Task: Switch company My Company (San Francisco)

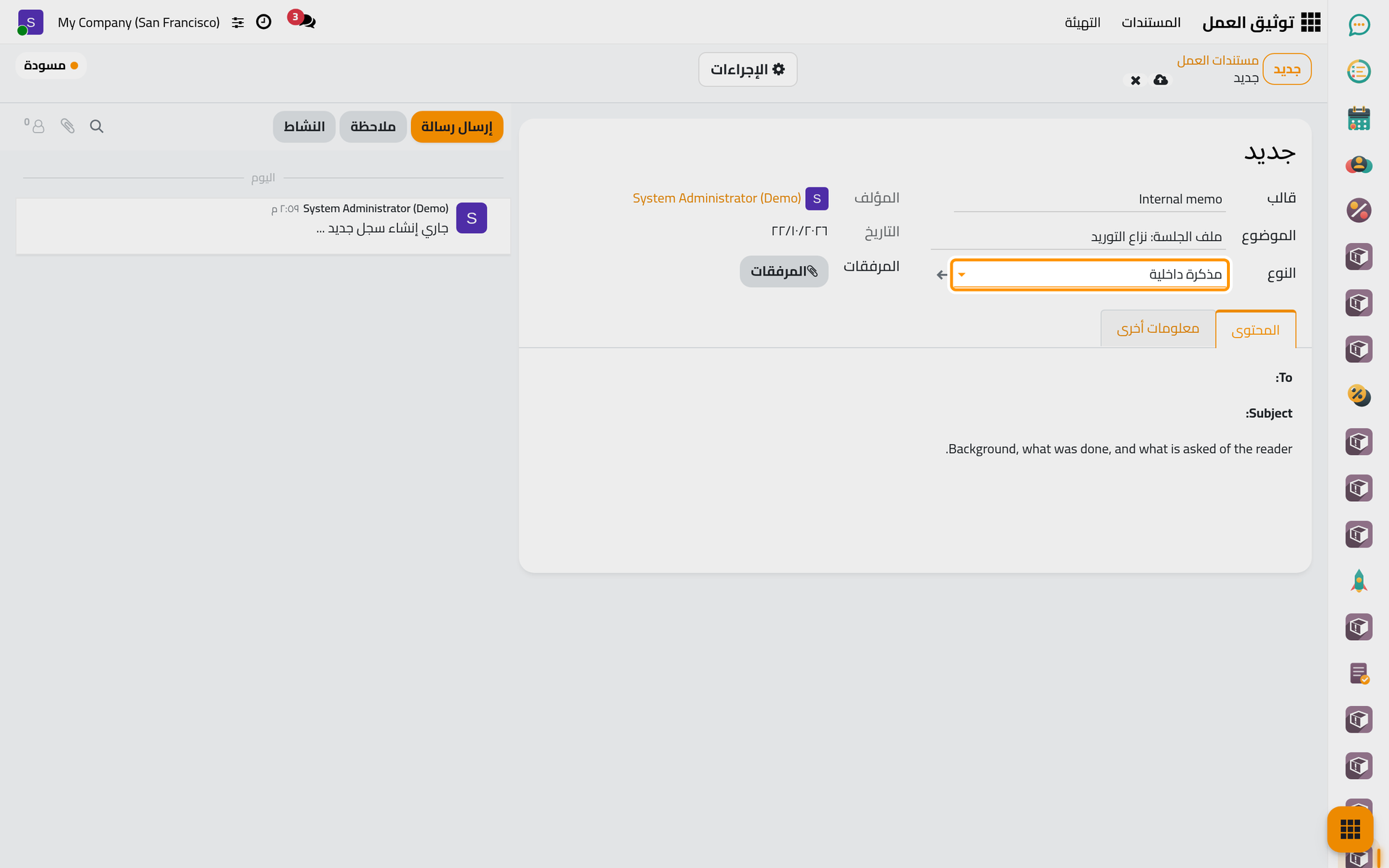Action: pos(139,22)
